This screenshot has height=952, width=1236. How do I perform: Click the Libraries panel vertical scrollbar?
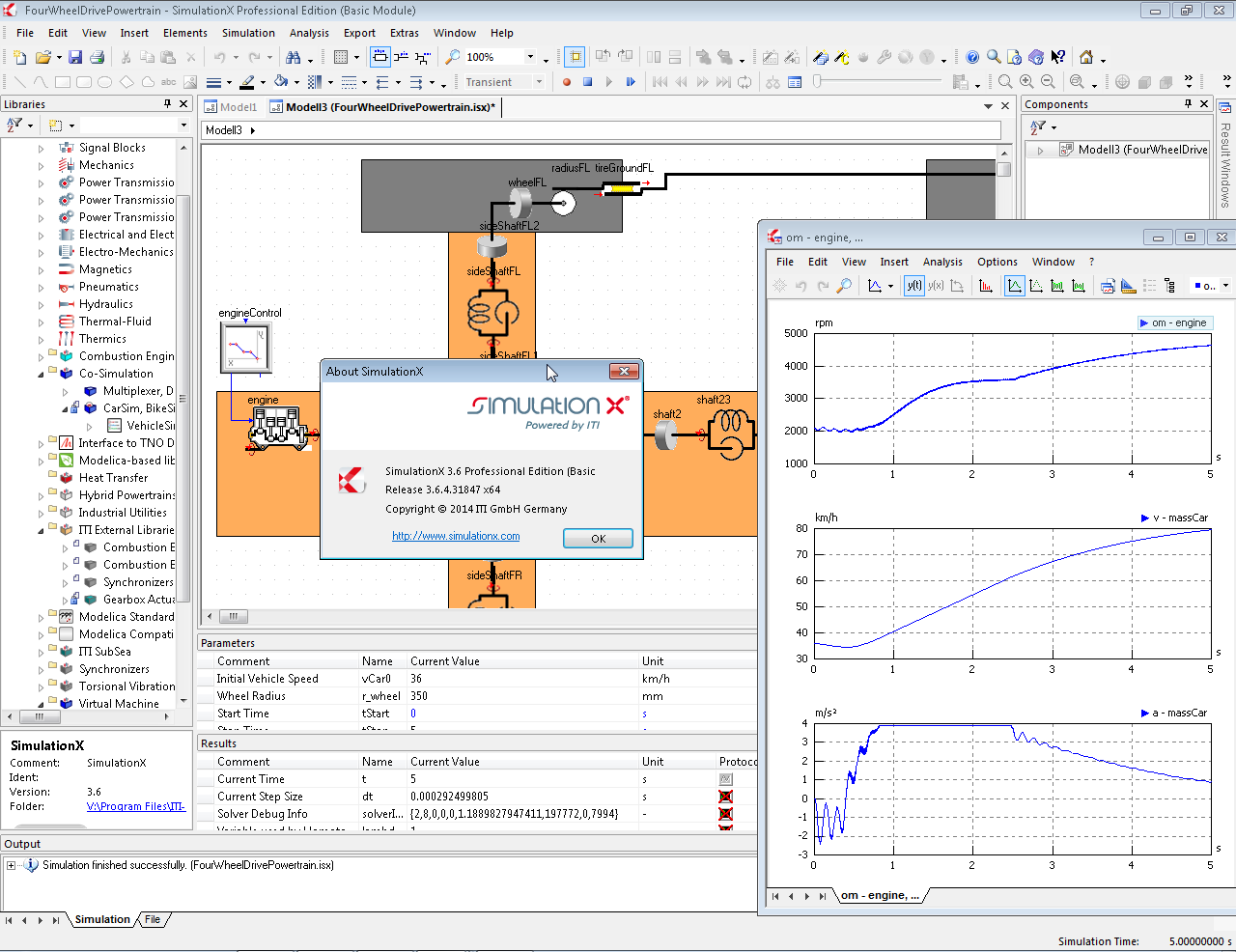coord(183,401)
